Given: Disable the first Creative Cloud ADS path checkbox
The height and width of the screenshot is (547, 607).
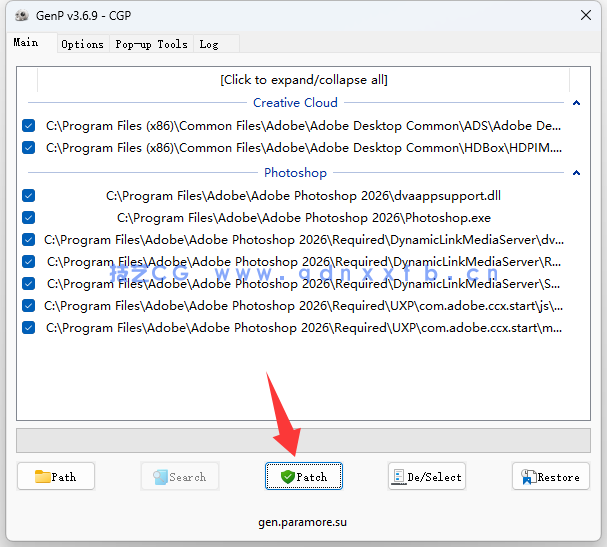Looking at the screenshot, I should (x=28, y=126).
